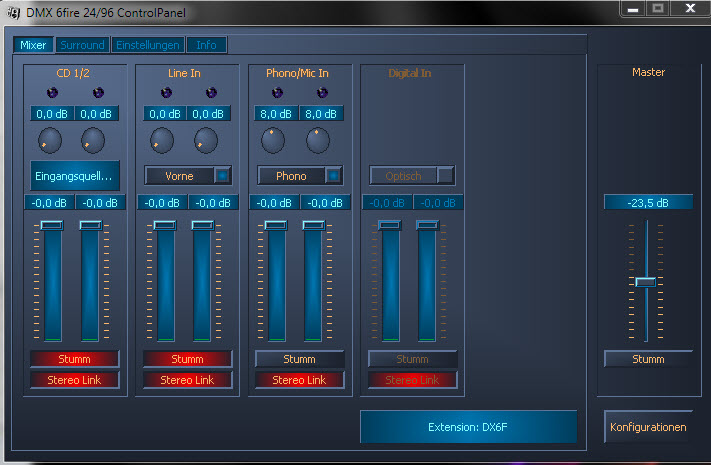Image resolution: width=711 pixels, height=465 pixels.
Task: Open the Eingangsquelle selector for CD 1/2
Action: pyautogui.click(x=75, y=176)
